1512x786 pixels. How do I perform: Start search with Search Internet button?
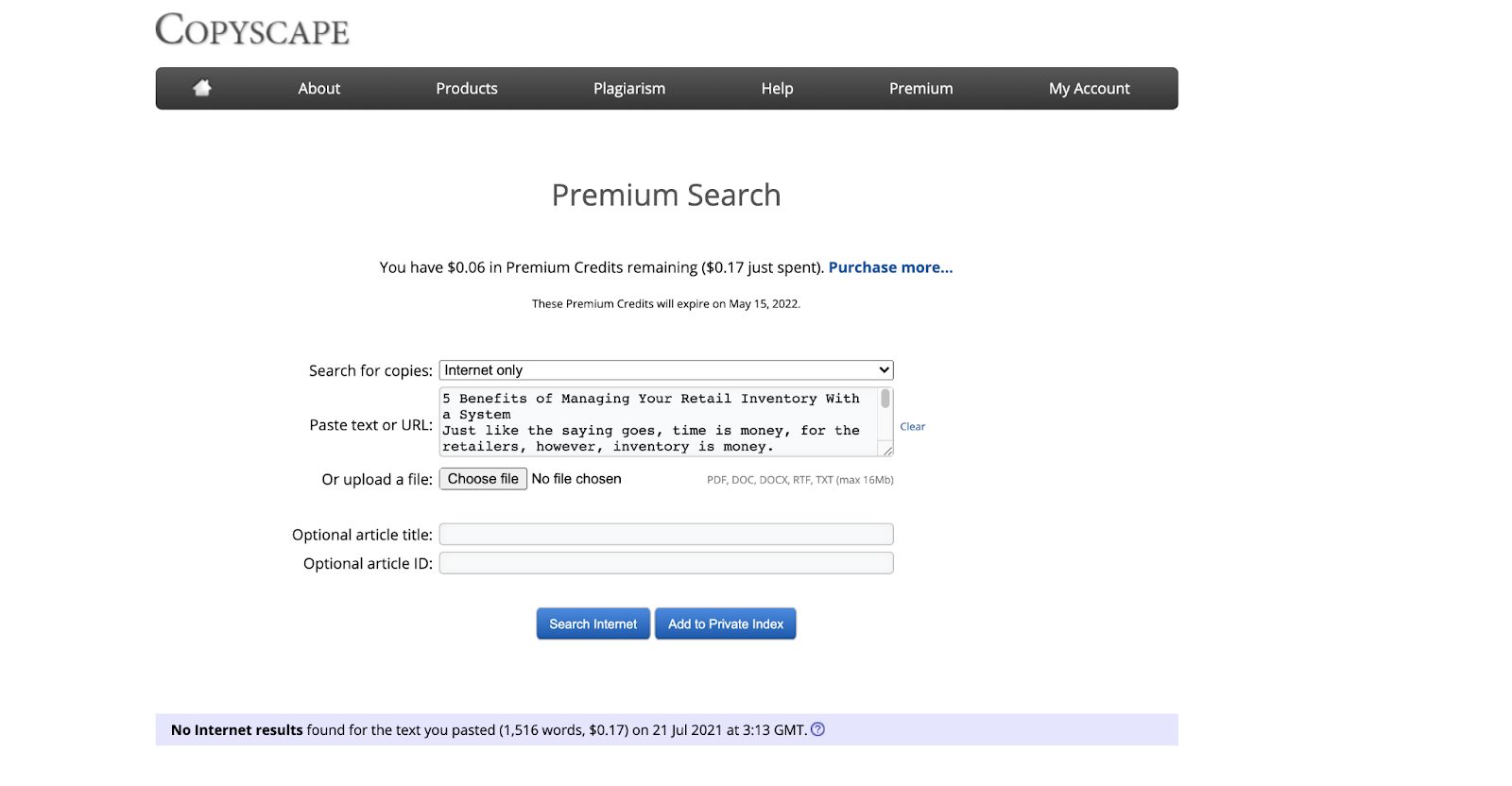click(593, 624)
